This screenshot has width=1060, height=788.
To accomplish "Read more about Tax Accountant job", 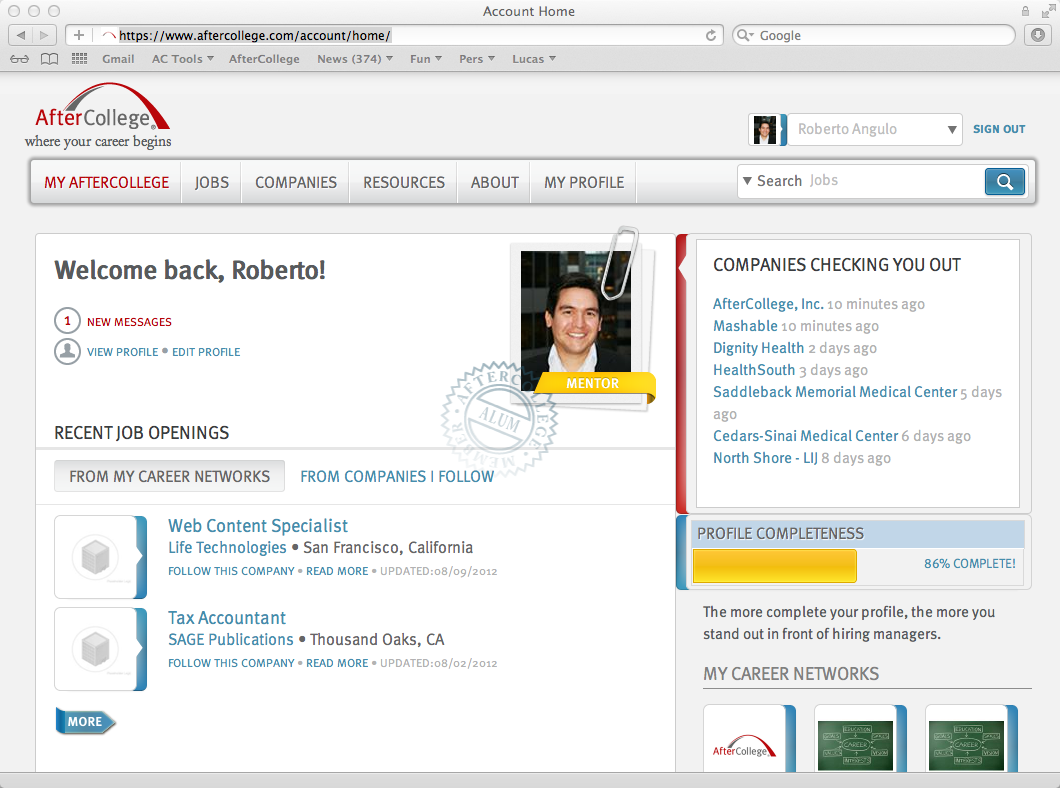I will tap(337, 663).
